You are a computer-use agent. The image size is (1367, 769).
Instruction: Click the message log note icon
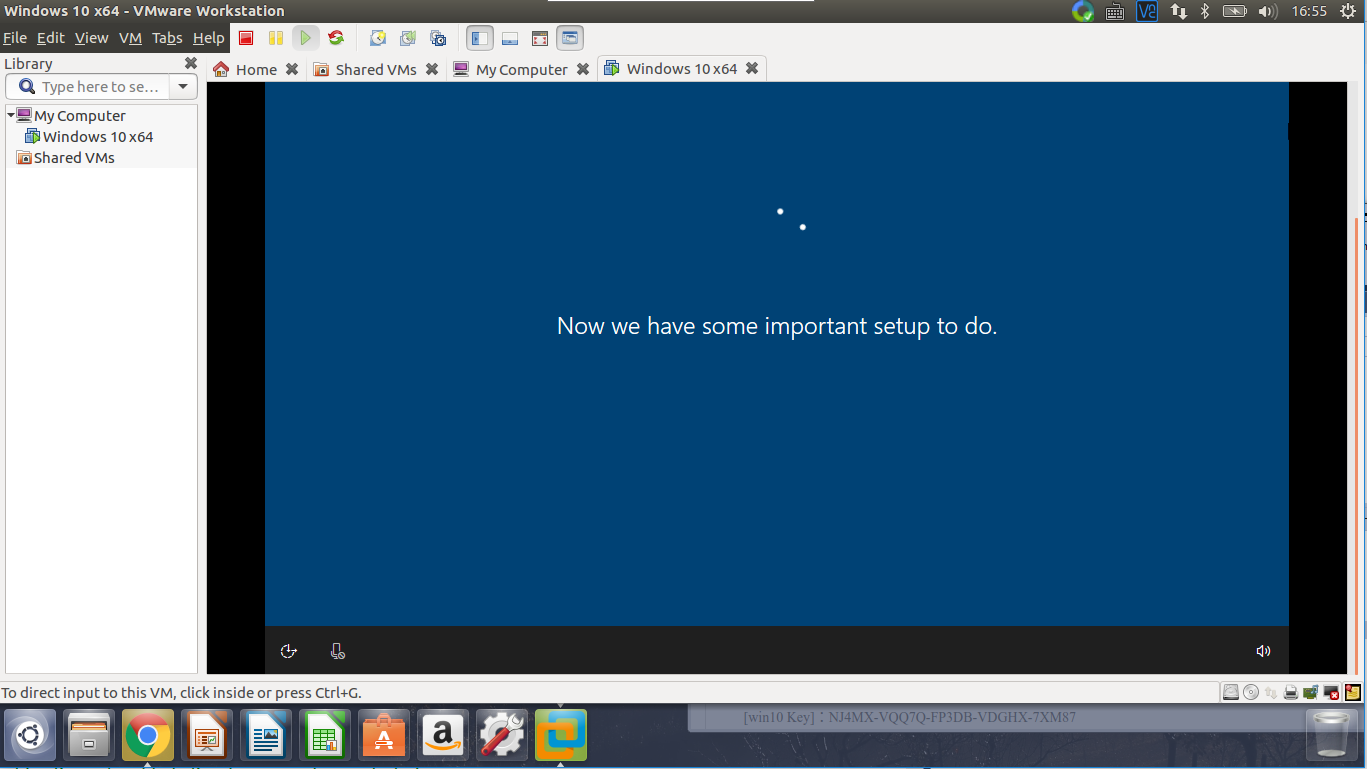(x=1352, y=692)
